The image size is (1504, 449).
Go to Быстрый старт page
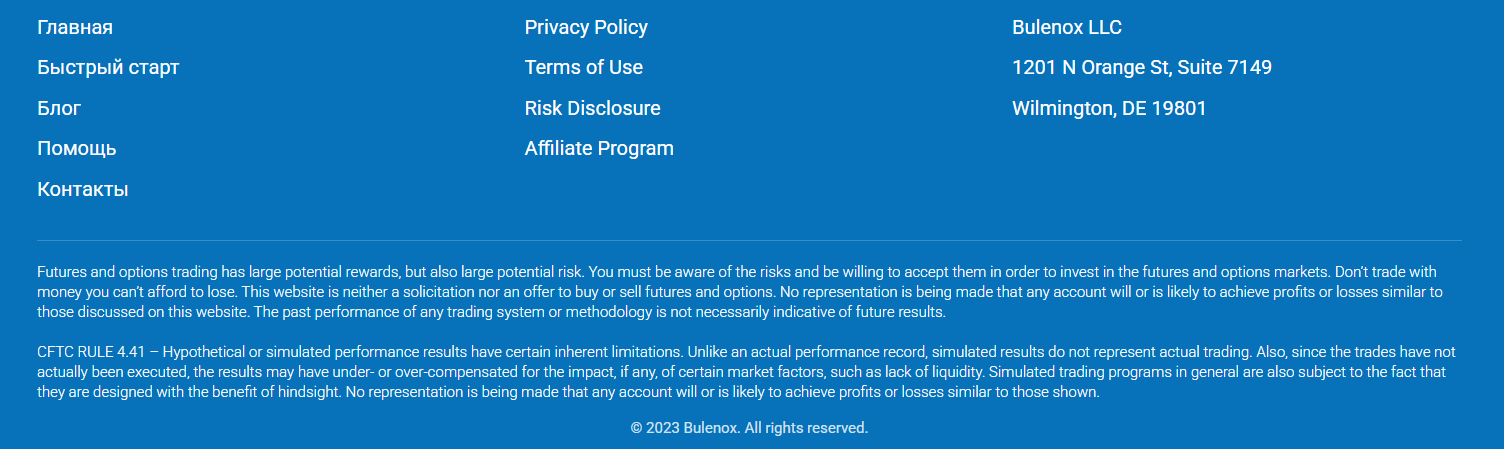tap(108, 67)
